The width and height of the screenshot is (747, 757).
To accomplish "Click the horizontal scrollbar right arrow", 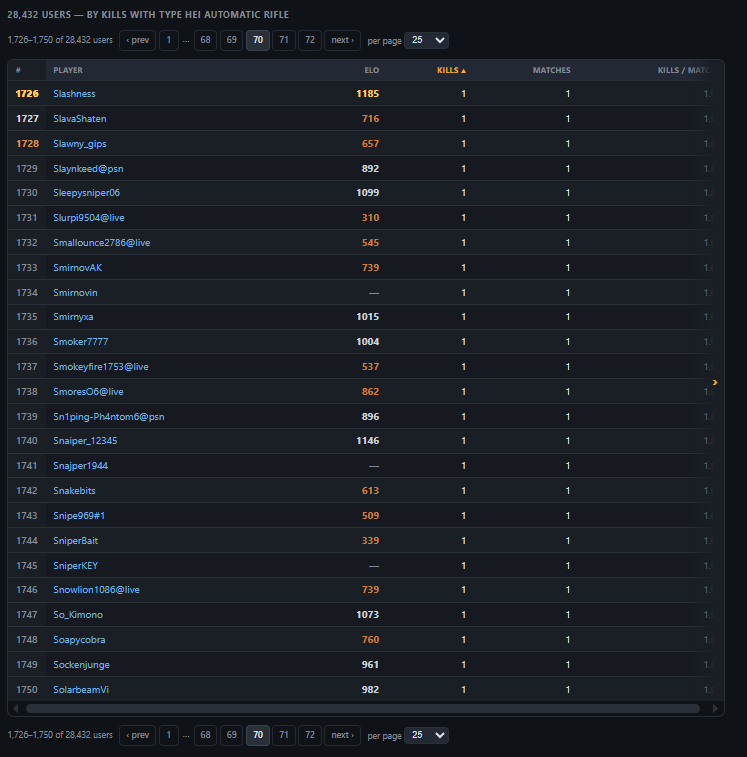I will click(x=715, y=708).
